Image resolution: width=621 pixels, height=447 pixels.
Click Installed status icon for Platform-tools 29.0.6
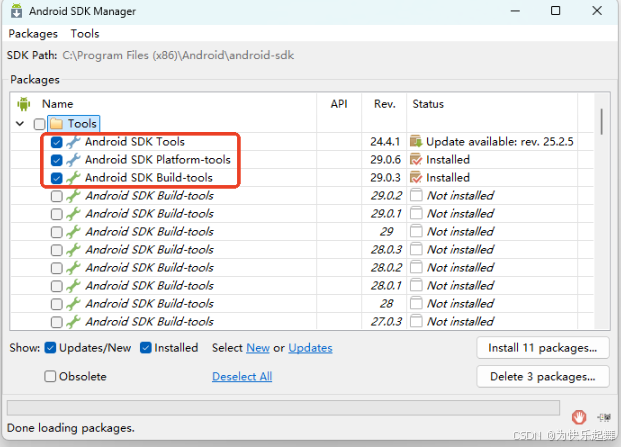[416, 160]
